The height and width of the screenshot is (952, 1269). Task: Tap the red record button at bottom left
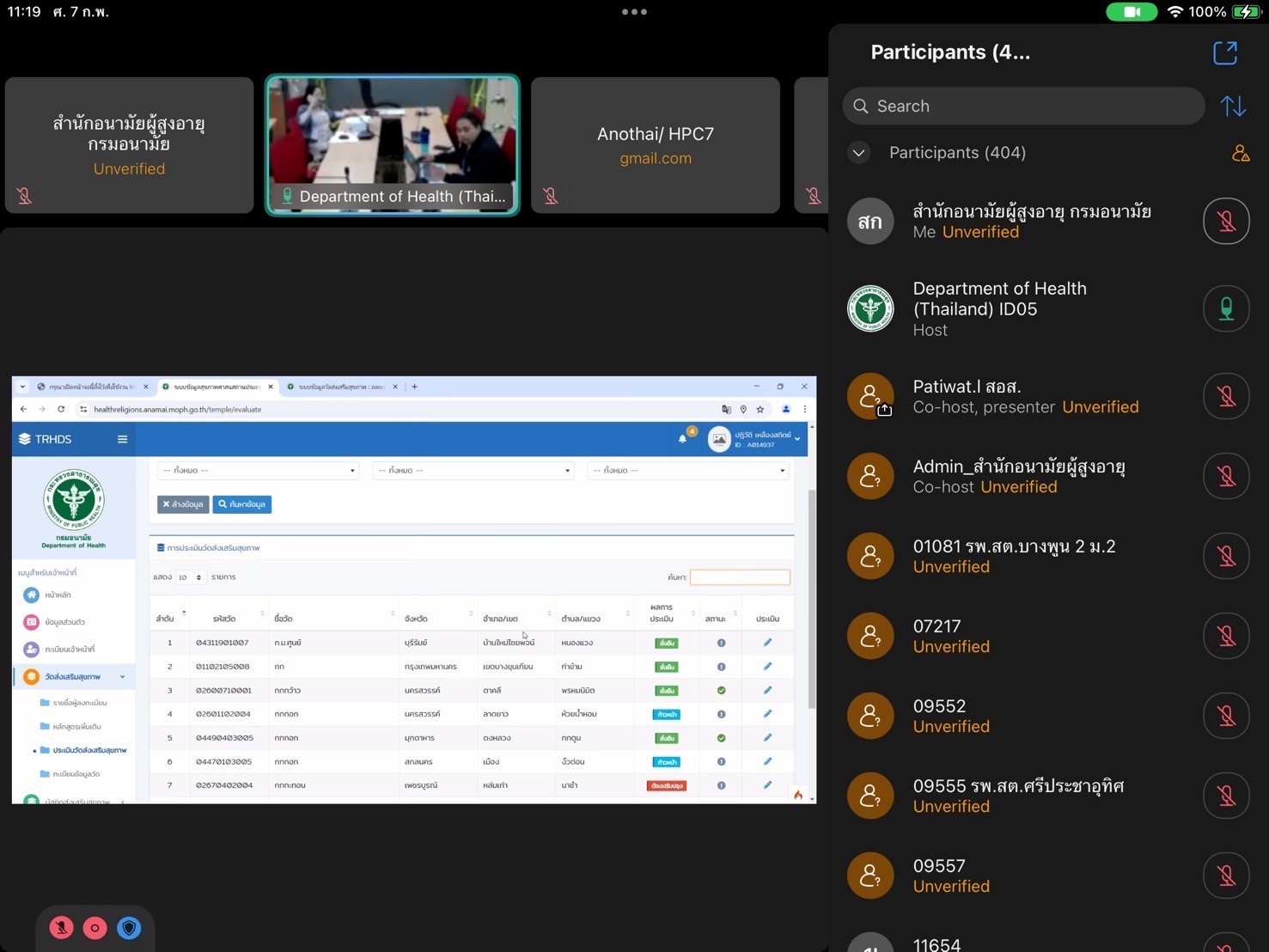(x=95, y=928)
